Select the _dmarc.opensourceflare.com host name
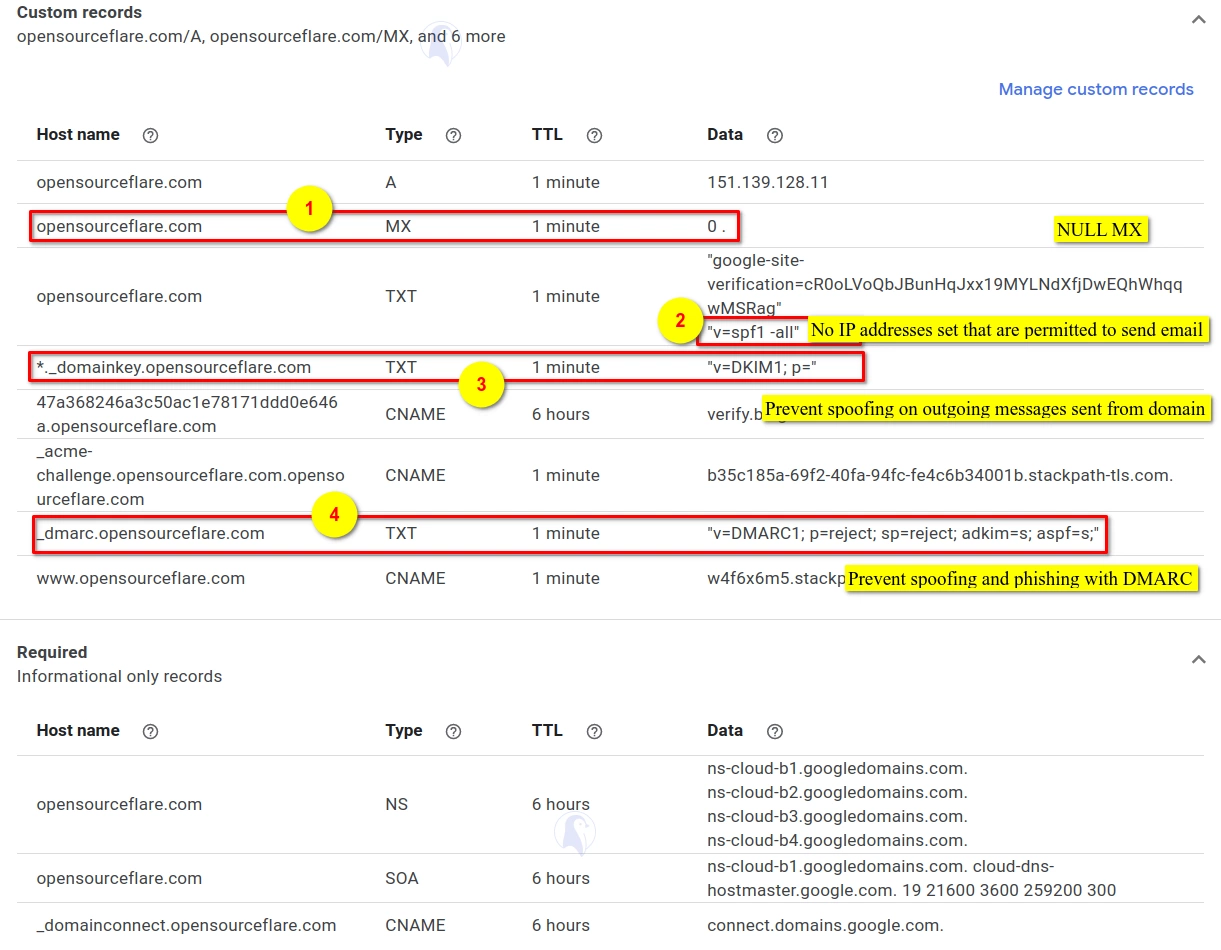Image resolution: width=1221 pixels, height=950 pixels. coord(151,533)
